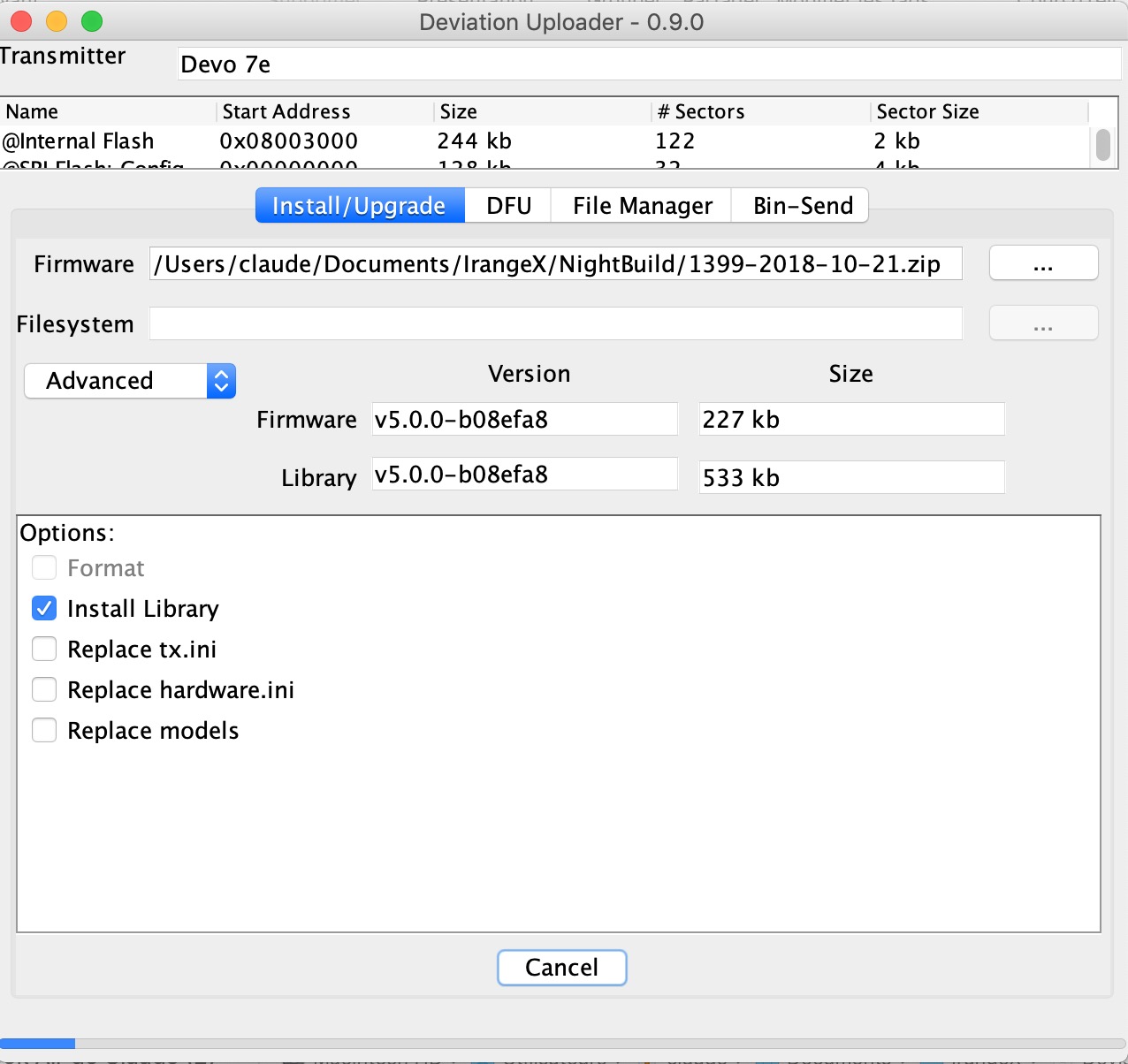Enable Replace hardware.ini option
This screenshot has width=1128, height=1064.
pos(44,689)
